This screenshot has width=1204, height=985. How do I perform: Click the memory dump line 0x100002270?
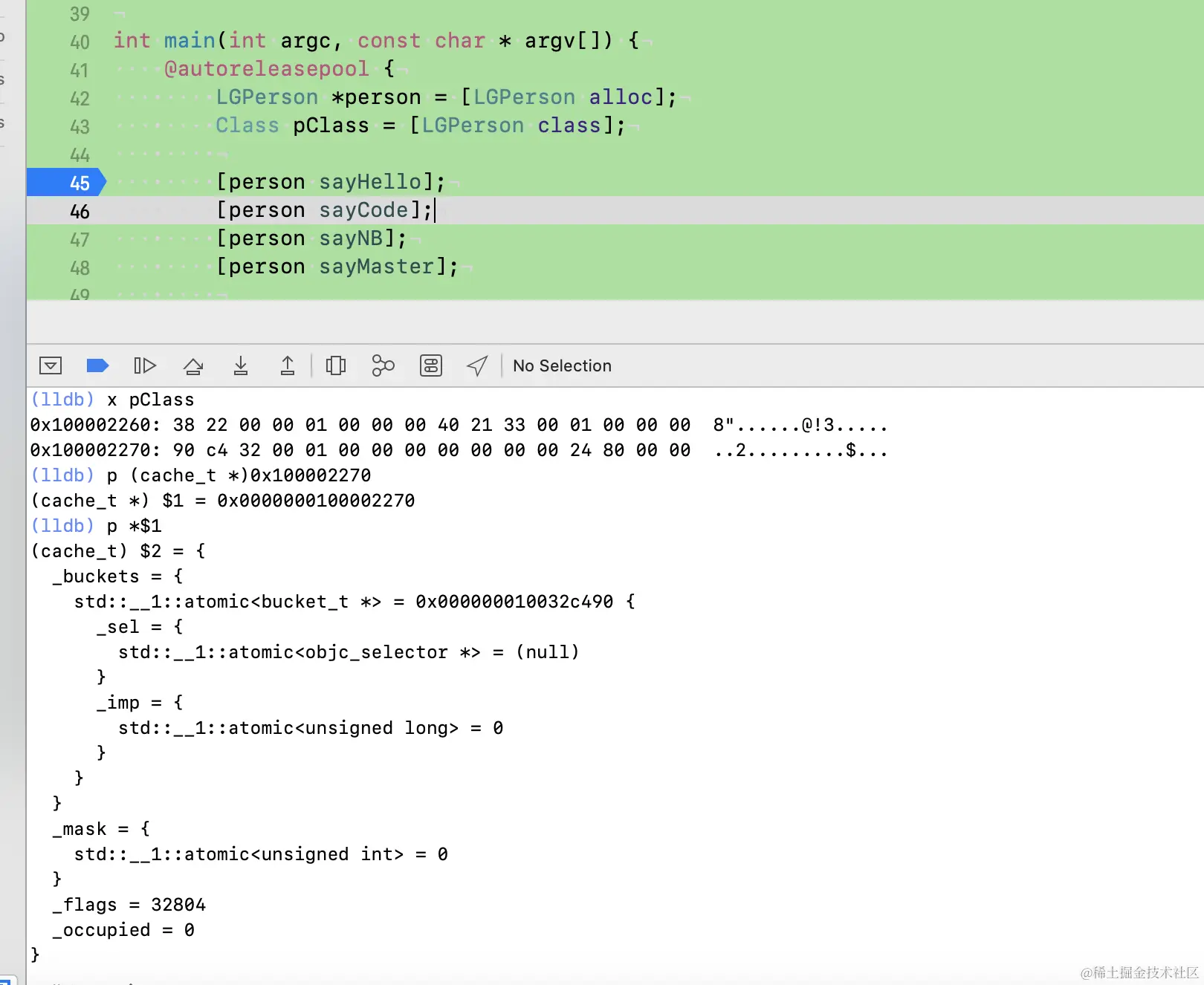[459, 450]
